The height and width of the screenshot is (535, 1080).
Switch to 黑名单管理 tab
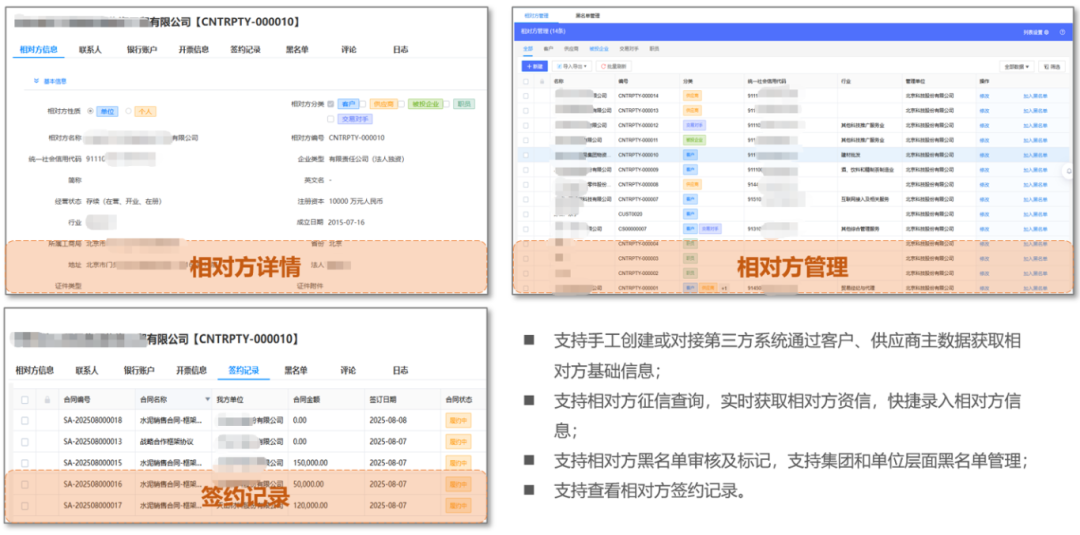[x=589, y=16]
